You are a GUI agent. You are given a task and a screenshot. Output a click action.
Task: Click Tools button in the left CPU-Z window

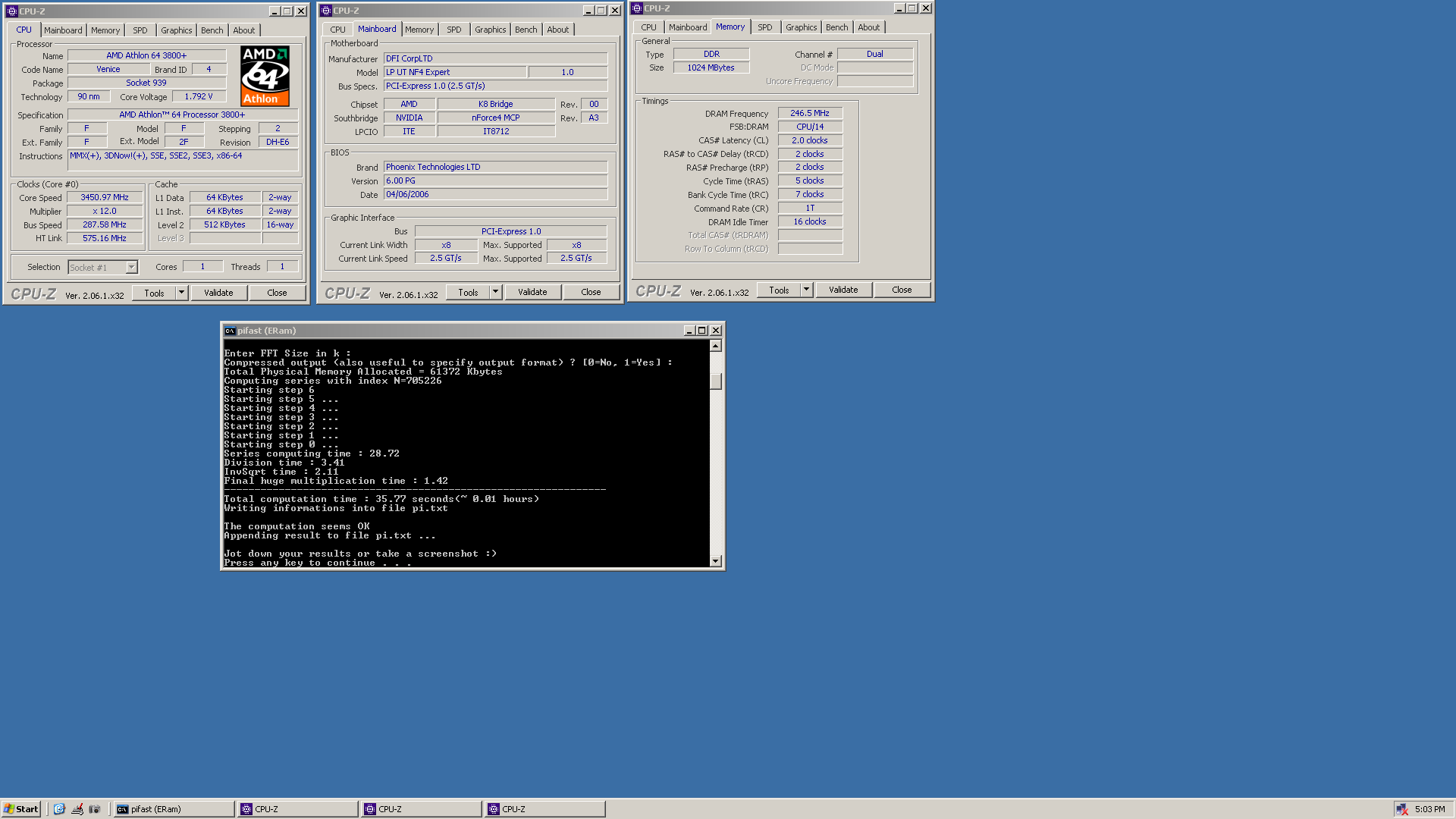[154, 293]
